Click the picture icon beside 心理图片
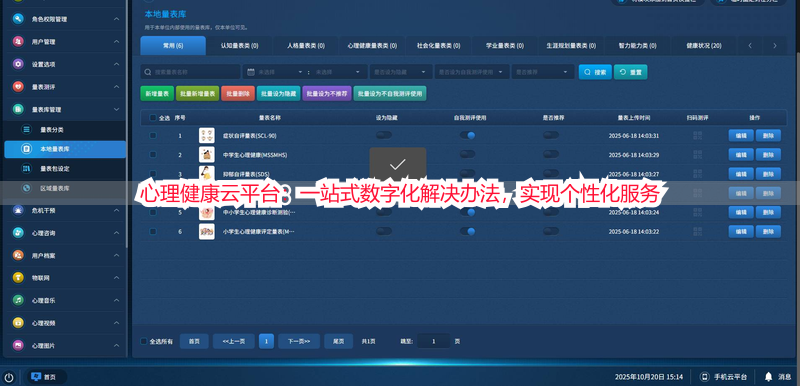Image resolution: width=800 pixels, height=386 pixels. pos(18,345)
